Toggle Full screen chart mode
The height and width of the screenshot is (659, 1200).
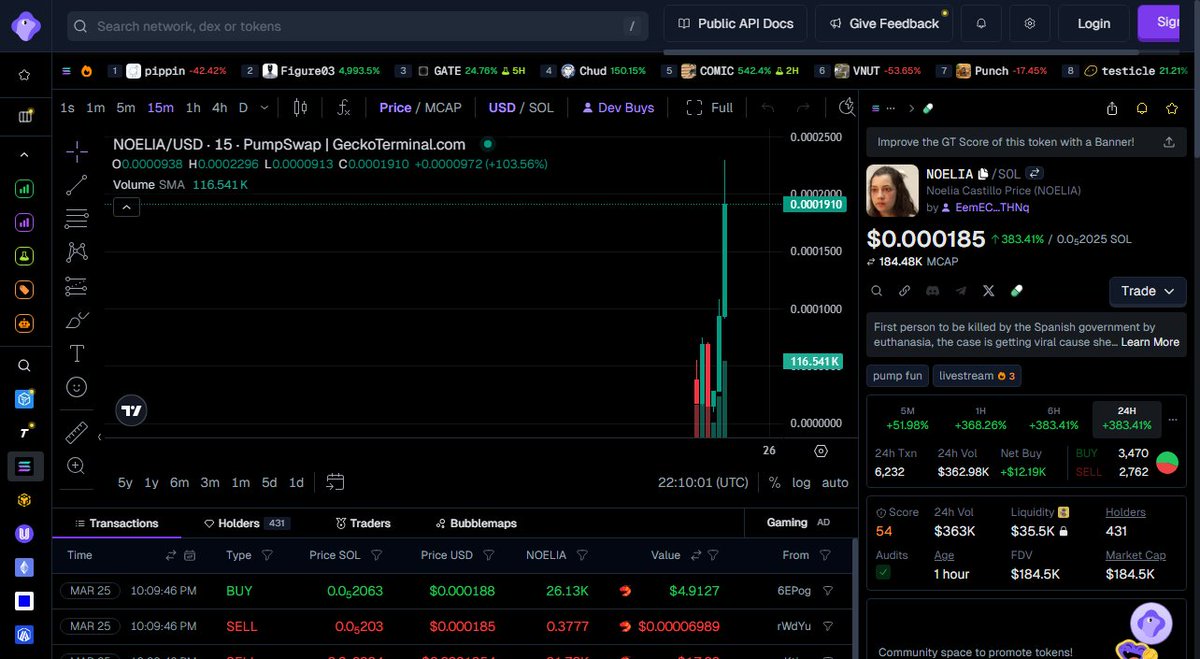(x=710, y=107)
